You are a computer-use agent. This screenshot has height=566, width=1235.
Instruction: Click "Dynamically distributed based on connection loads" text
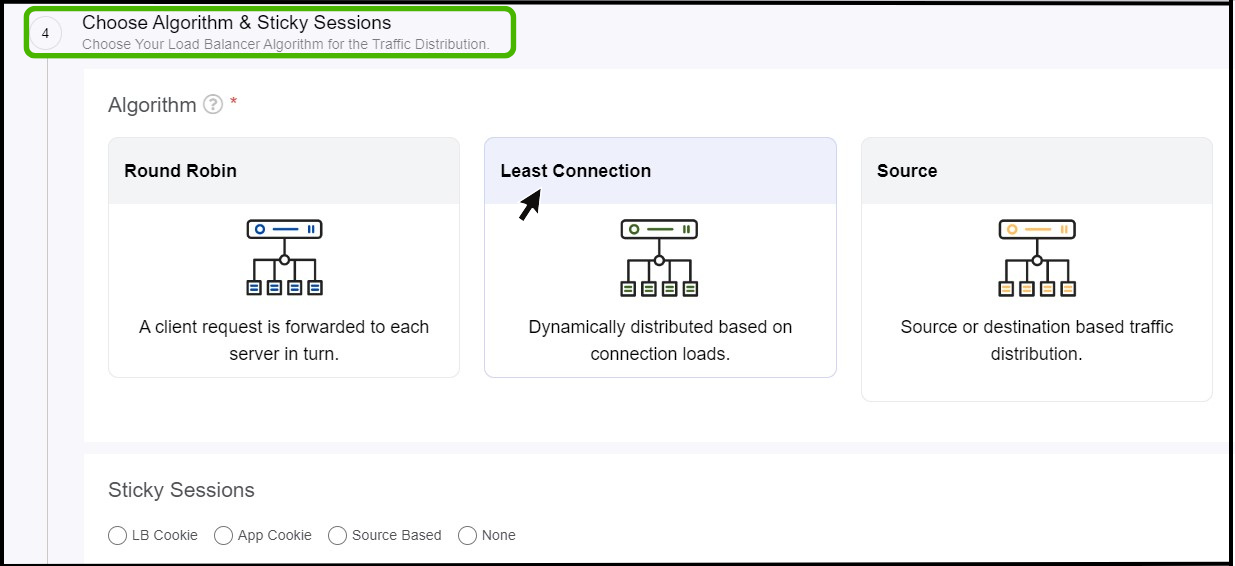(x=660, y=340)
